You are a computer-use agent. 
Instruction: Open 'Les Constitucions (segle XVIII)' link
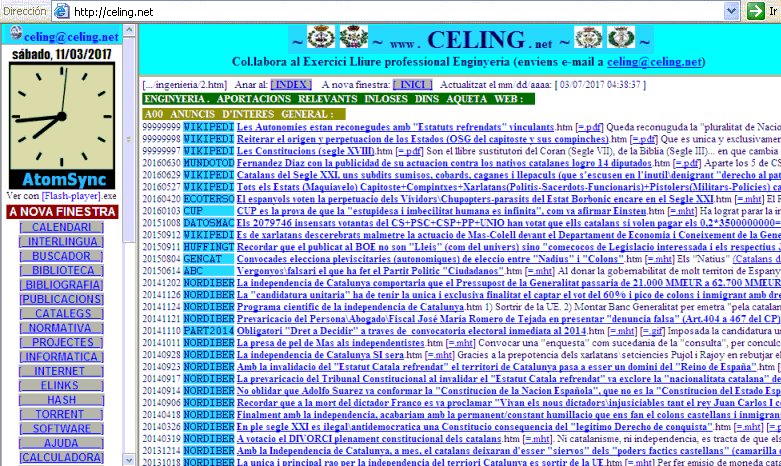tap(305, 151)
